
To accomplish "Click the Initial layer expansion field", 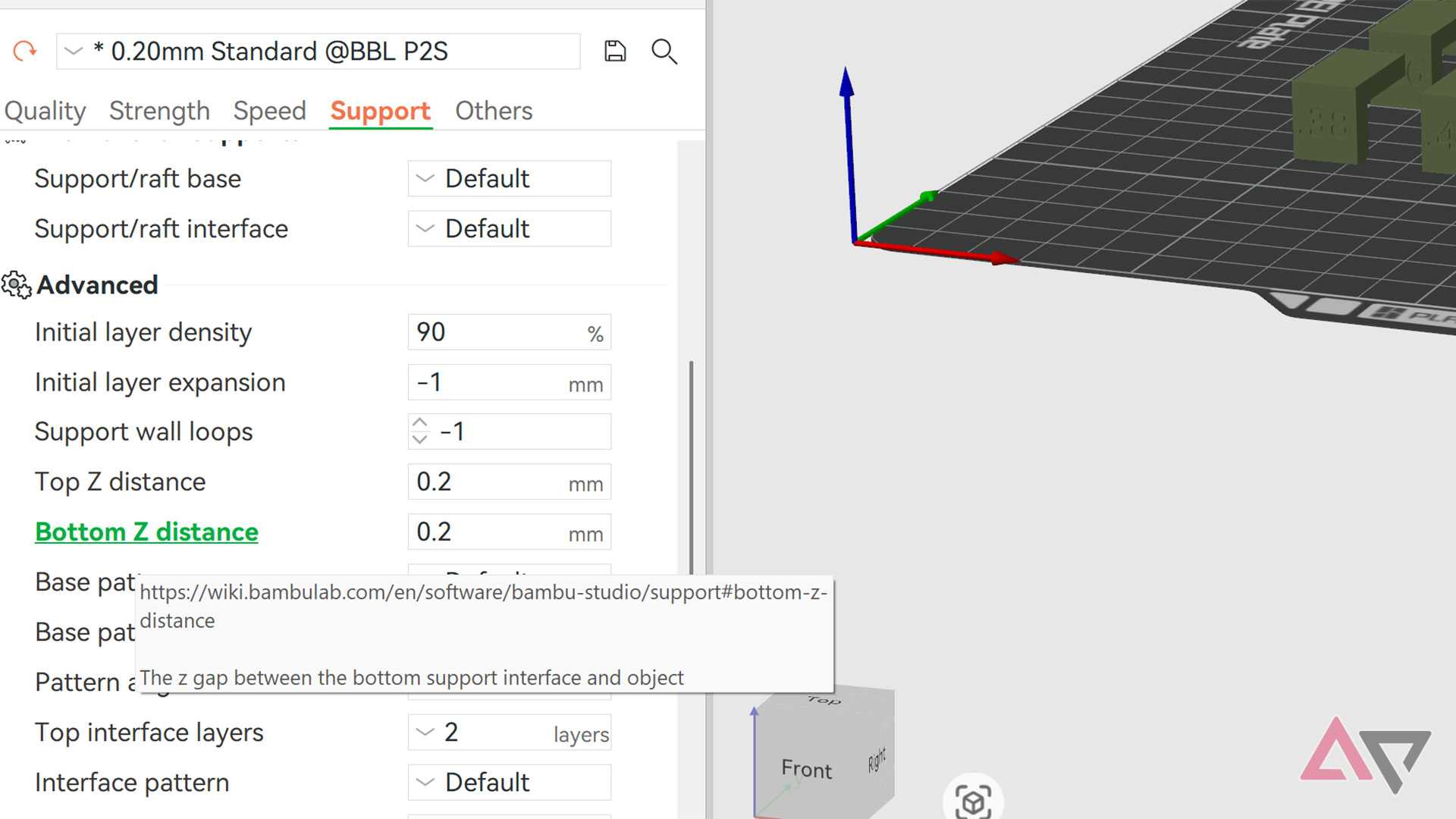I will [510, 382].
